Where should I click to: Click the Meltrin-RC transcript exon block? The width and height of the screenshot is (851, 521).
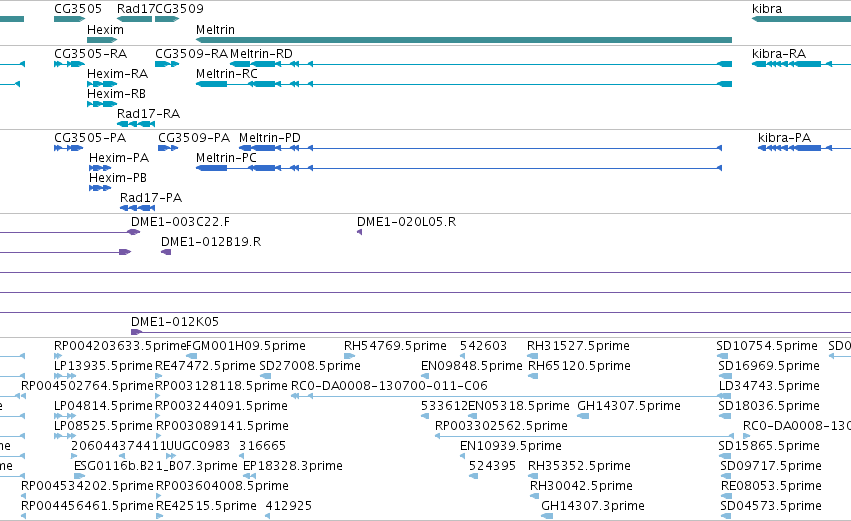point(212,84)
